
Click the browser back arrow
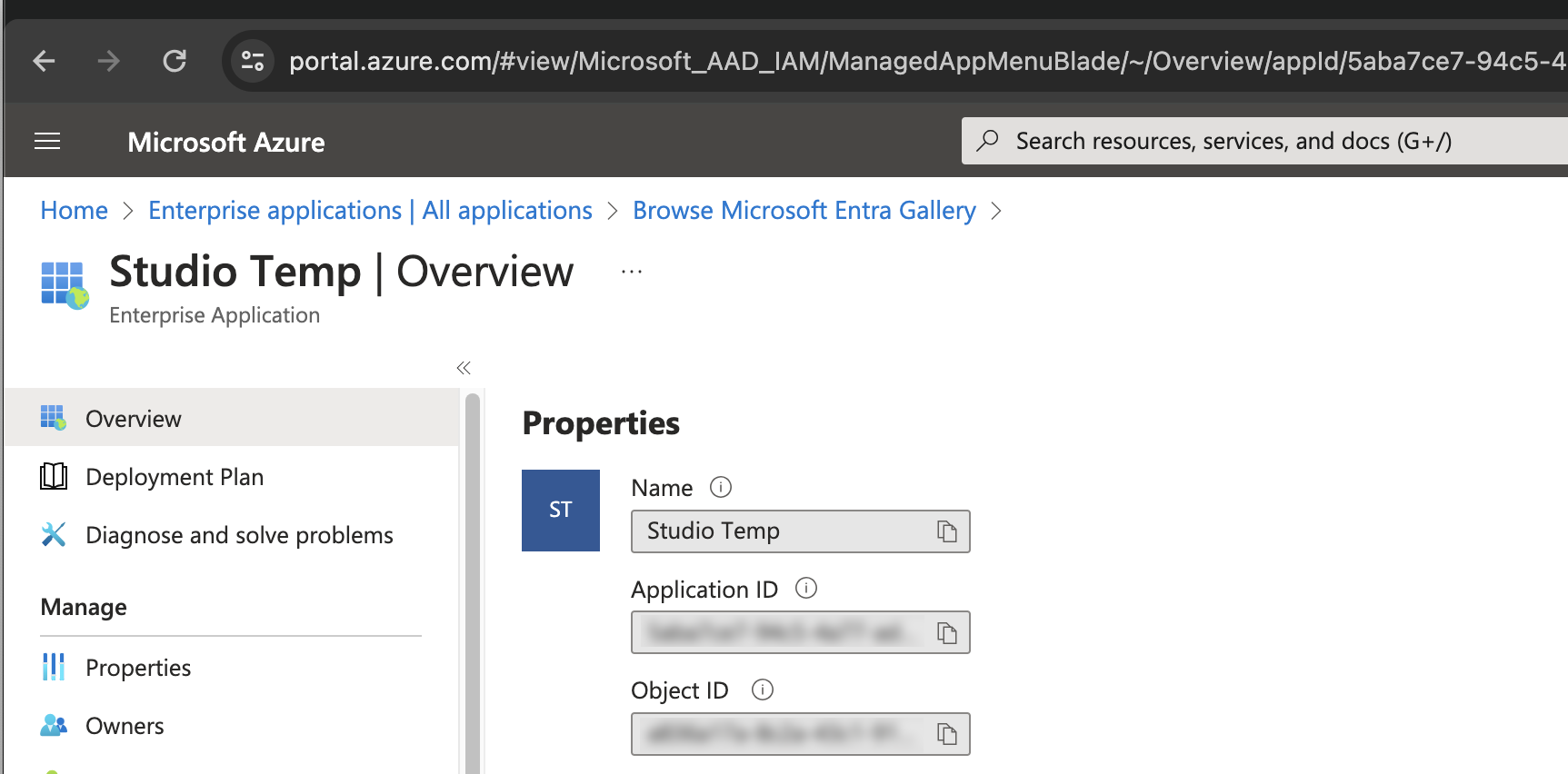pos(44,61)
